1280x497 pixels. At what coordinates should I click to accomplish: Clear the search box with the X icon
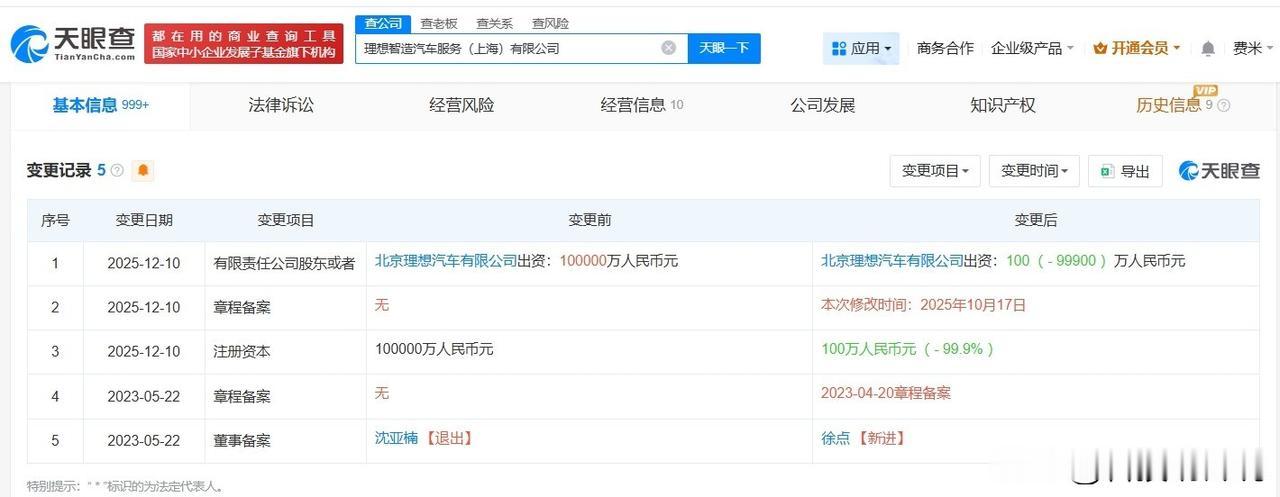(668, 48)
